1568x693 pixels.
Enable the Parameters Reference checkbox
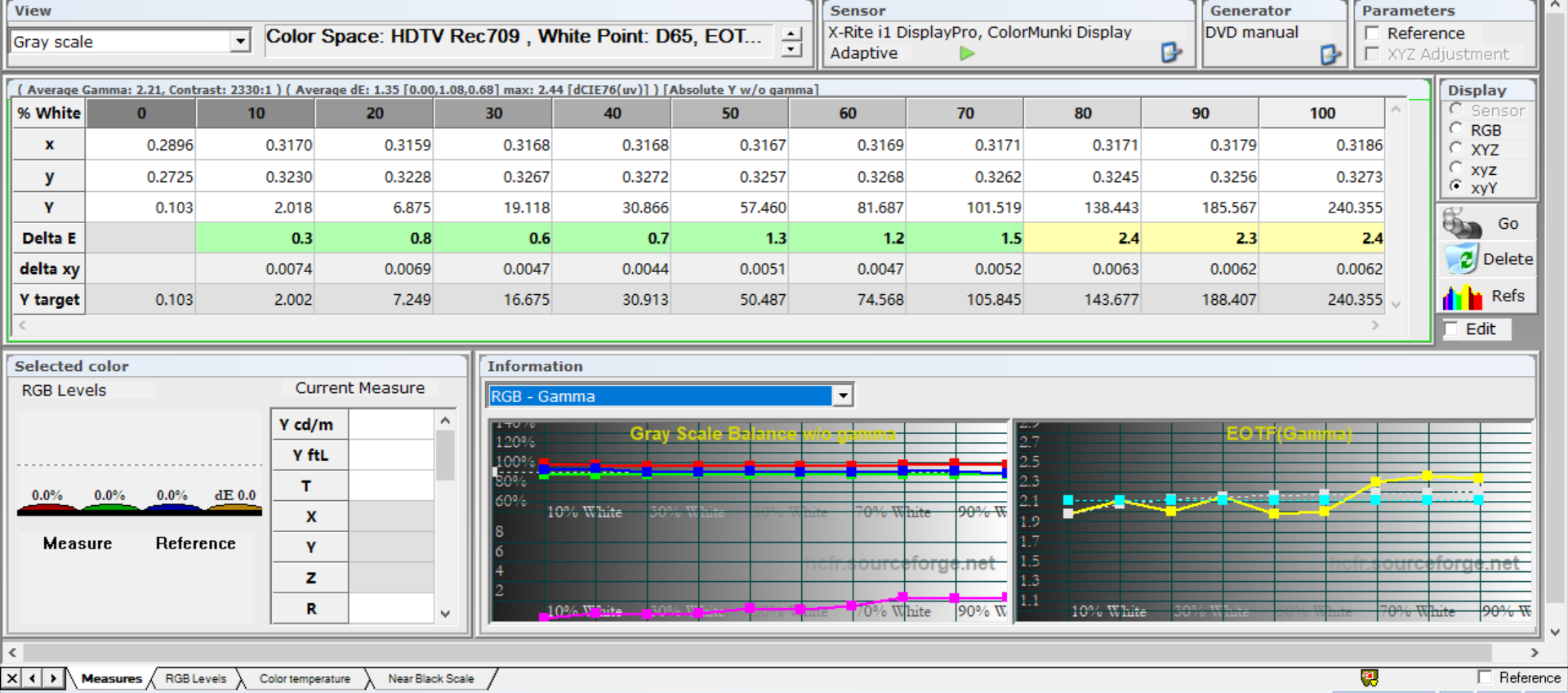[x=1372, y=34]
